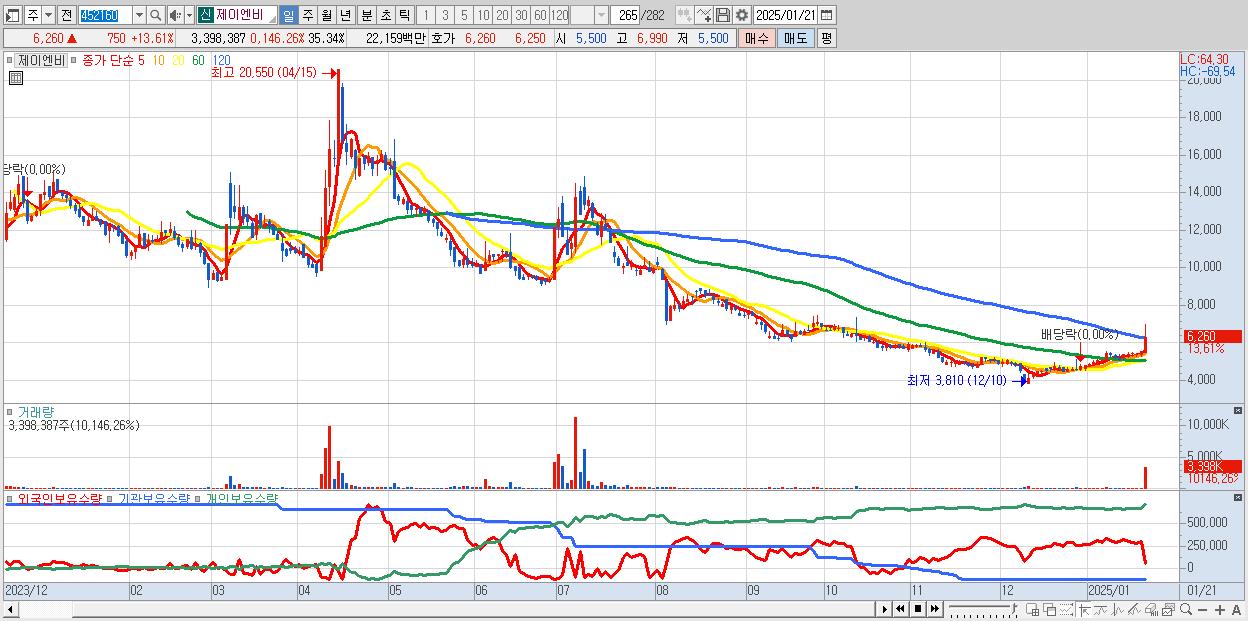Click the text 'A' annotation icon

coord(1236,610)
